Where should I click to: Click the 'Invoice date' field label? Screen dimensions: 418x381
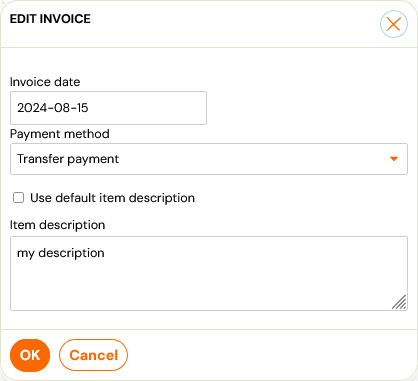point(45,82)
